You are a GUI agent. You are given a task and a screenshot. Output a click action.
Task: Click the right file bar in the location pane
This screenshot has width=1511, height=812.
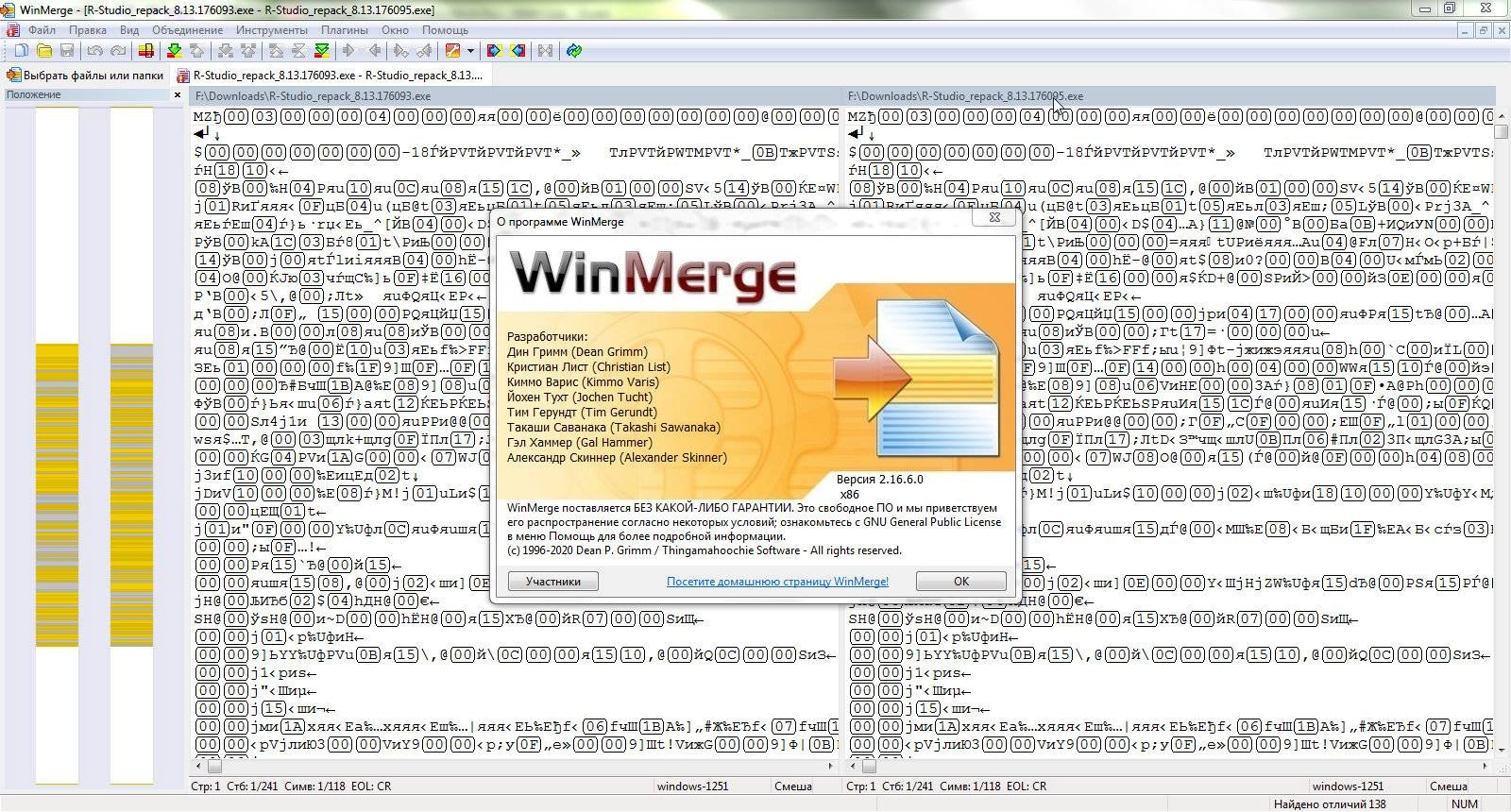point(131,445)
